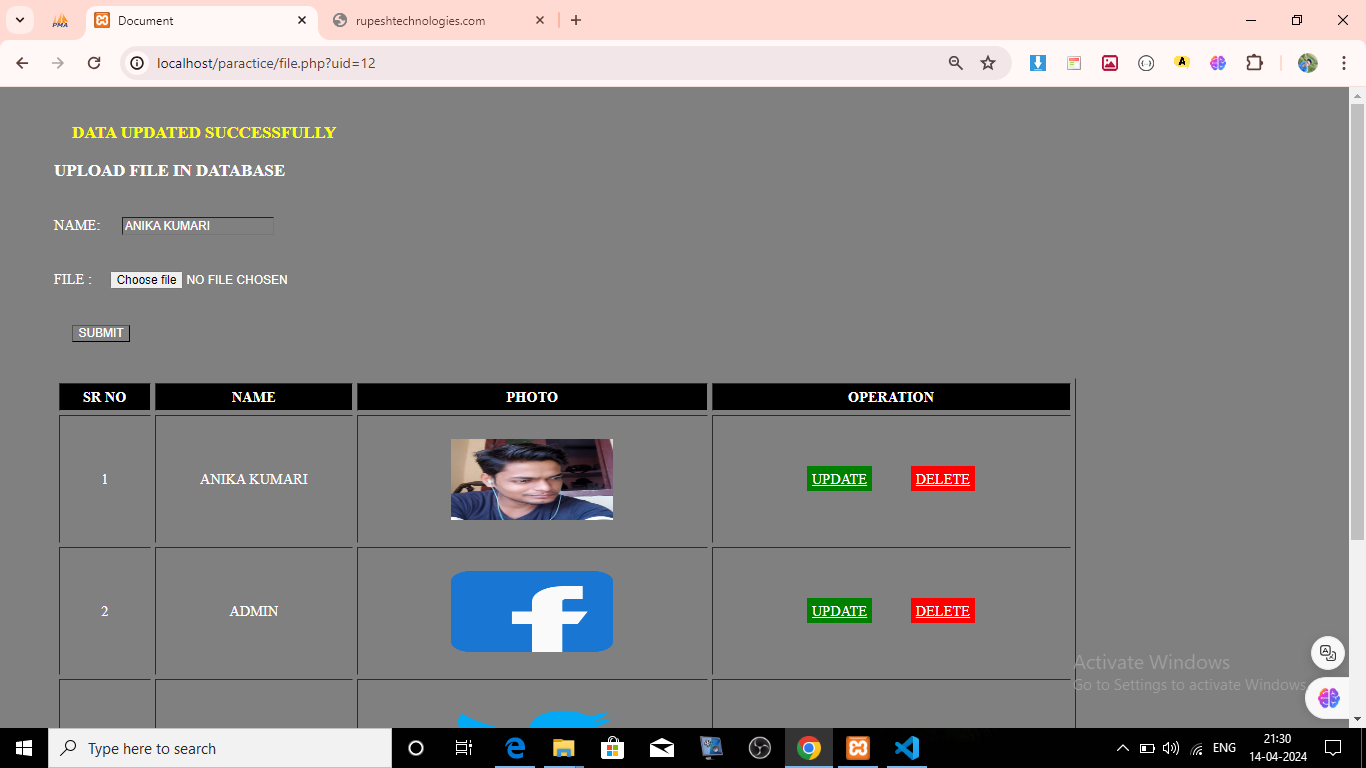Screen dimensions: 1366x768
Task: Reload the current page
Action: pos(94,63)
